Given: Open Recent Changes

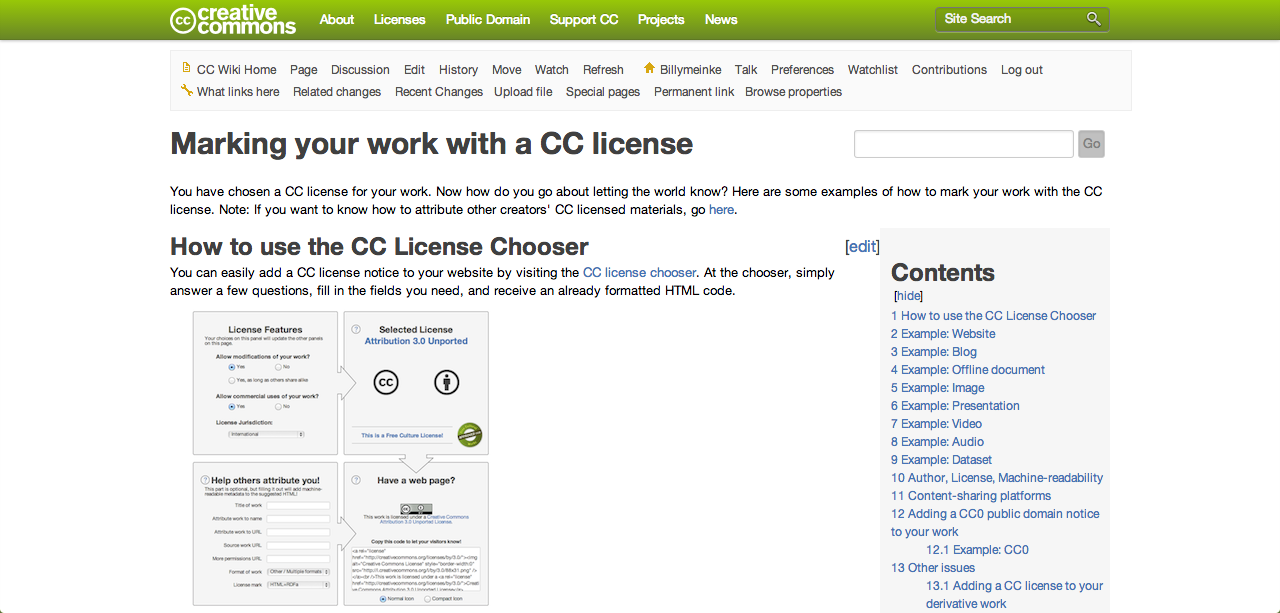Looking at the screenshot, I should tap(439, 92).
